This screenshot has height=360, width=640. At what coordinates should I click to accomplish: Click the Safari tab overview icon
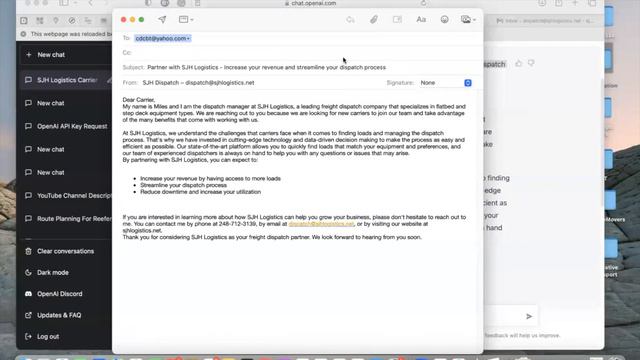click(x=592, y=3)
